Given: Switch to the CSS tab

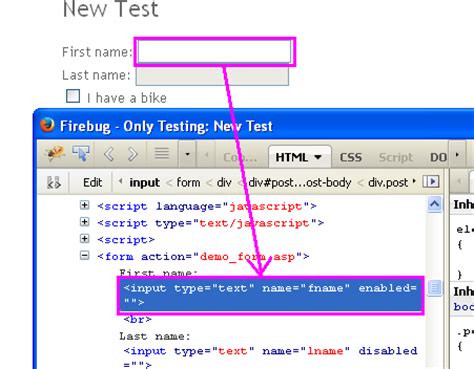Looking at the screenshot, I should point(351,157).
